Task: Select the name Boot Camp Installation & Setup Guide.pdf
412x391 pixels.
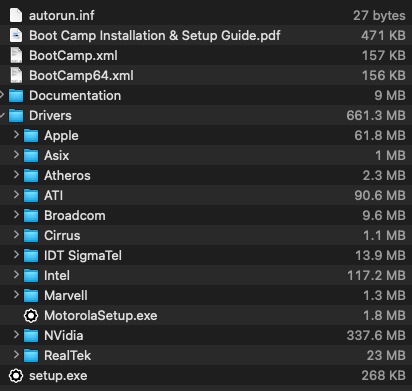Action: [x=155, y=36]
